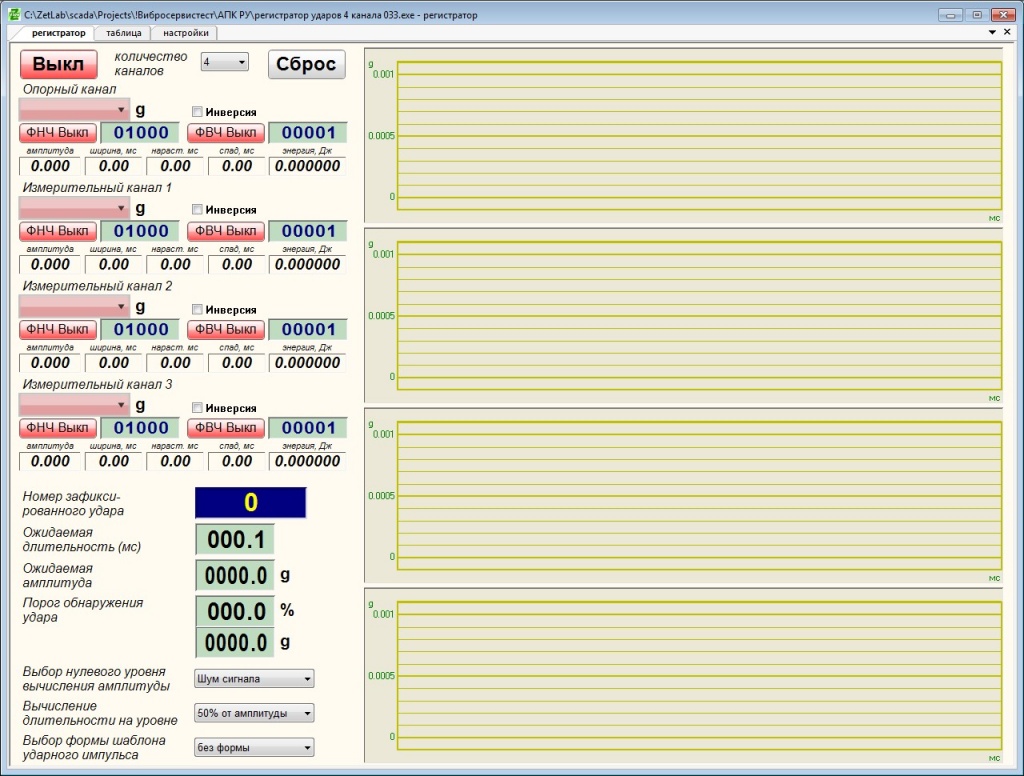1024x776 pixels.
Task: Close the регистратор window
Action: pyautogui.click(x=1003, y=14)
